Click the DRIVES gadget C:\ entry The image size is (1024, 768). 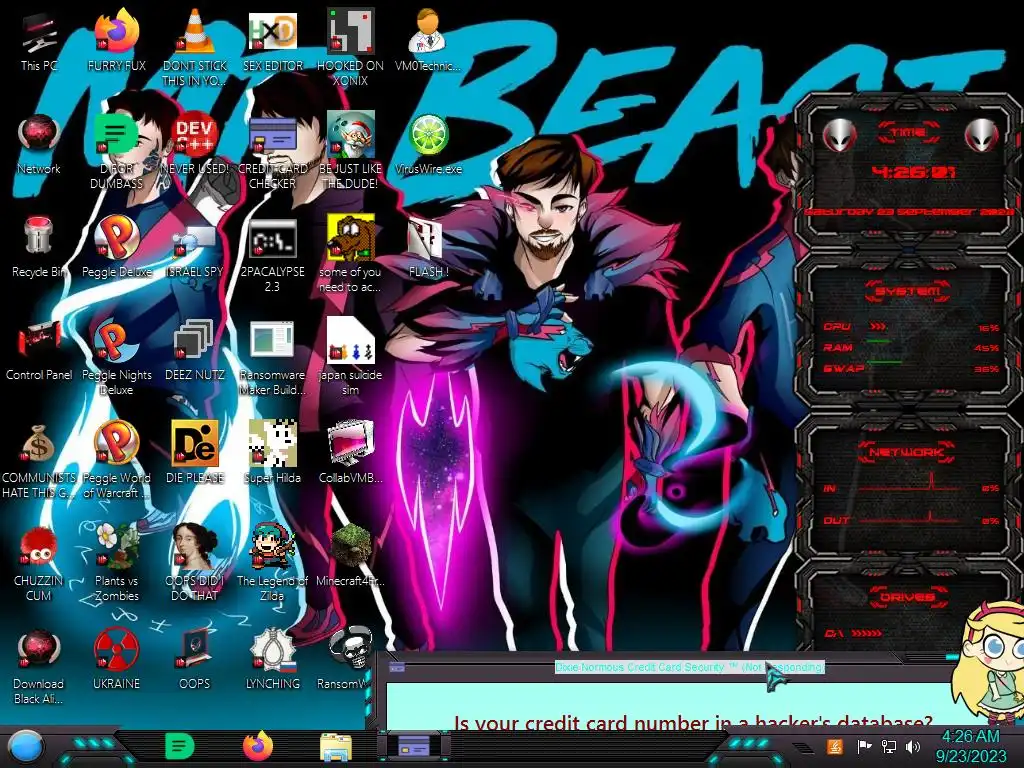pos(853,633)
